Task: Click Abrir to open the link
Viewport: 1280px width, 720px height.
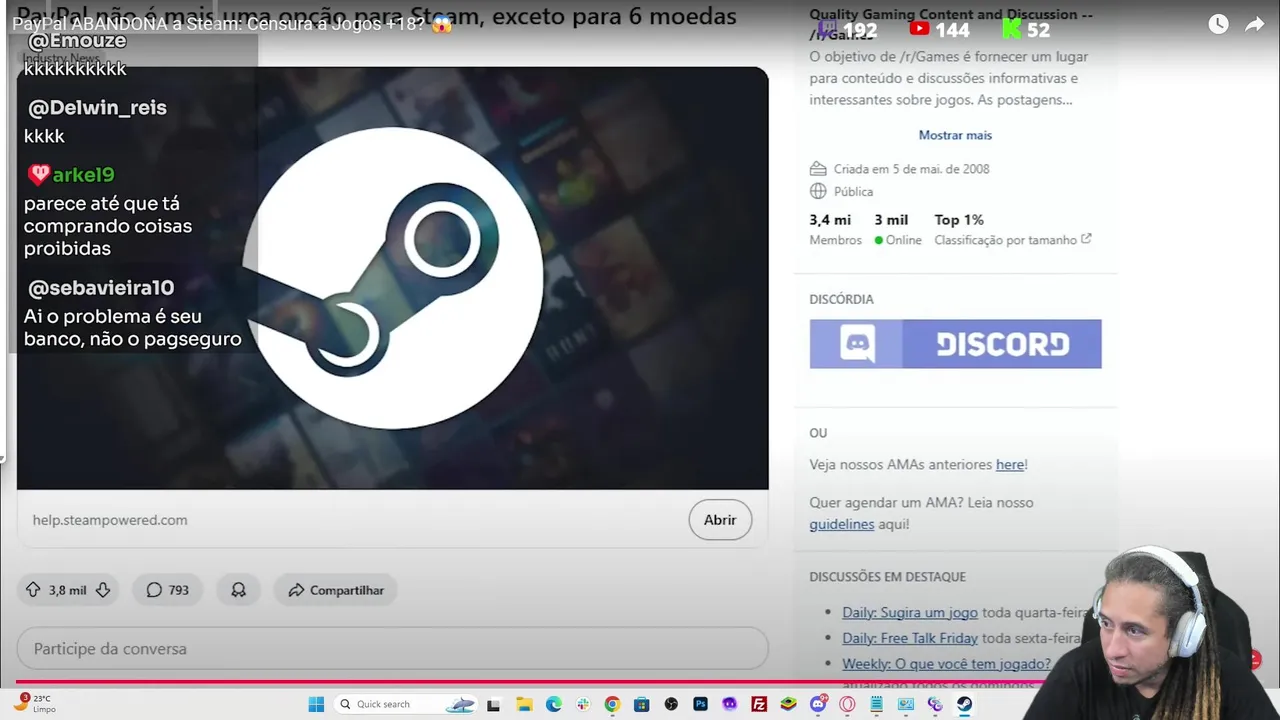Action: [x=720, y=520]
